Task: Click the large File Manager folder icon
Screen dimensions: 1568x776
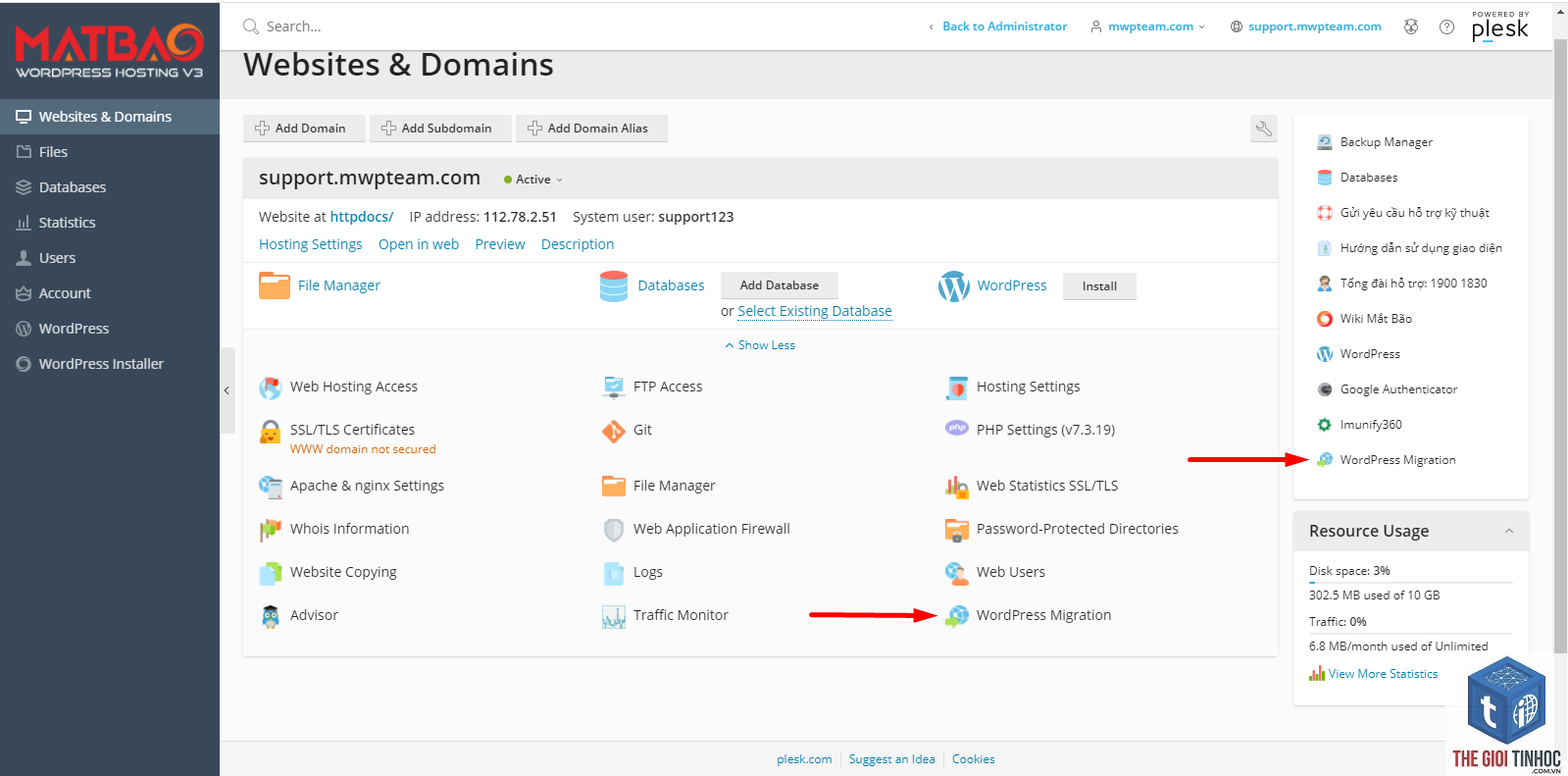Action: click(275, 285)
